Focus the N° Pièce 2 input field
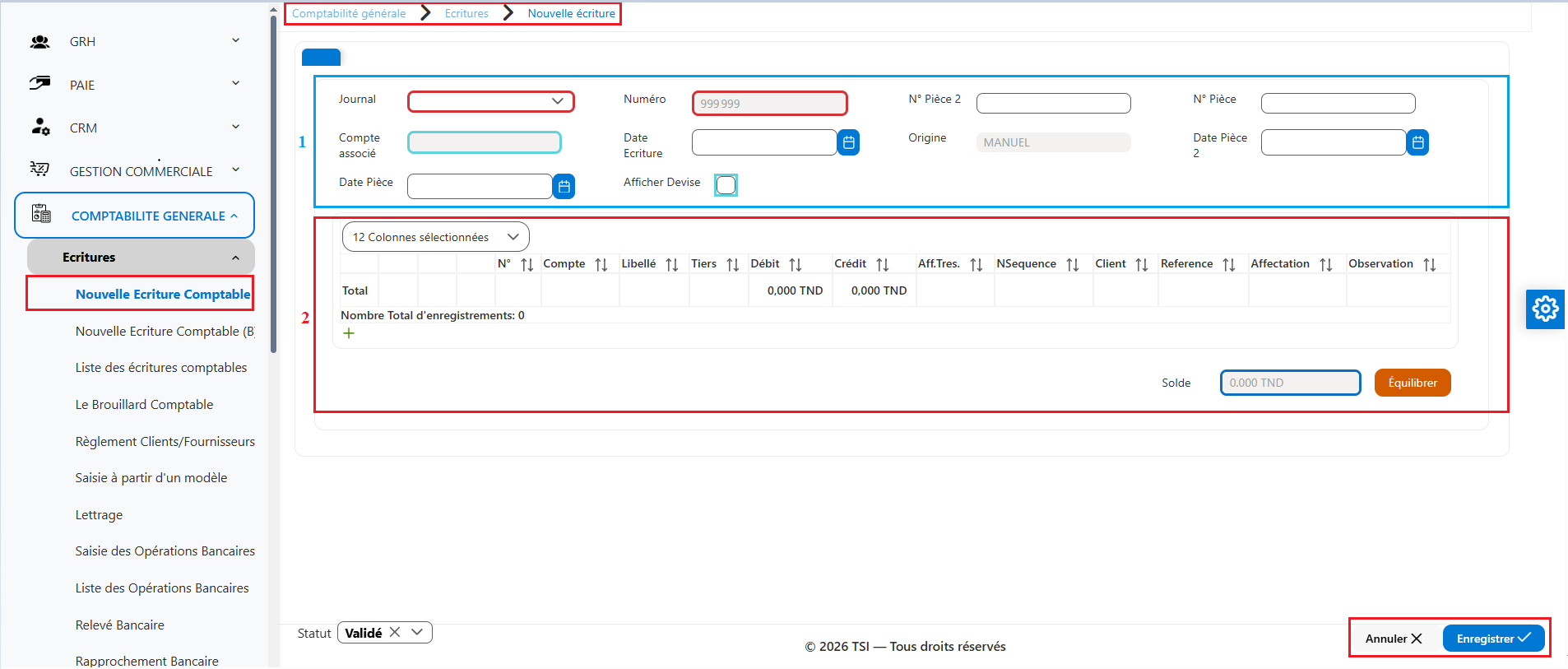Viewport: 1568px width, 669px height. [x=1053, y=103]
